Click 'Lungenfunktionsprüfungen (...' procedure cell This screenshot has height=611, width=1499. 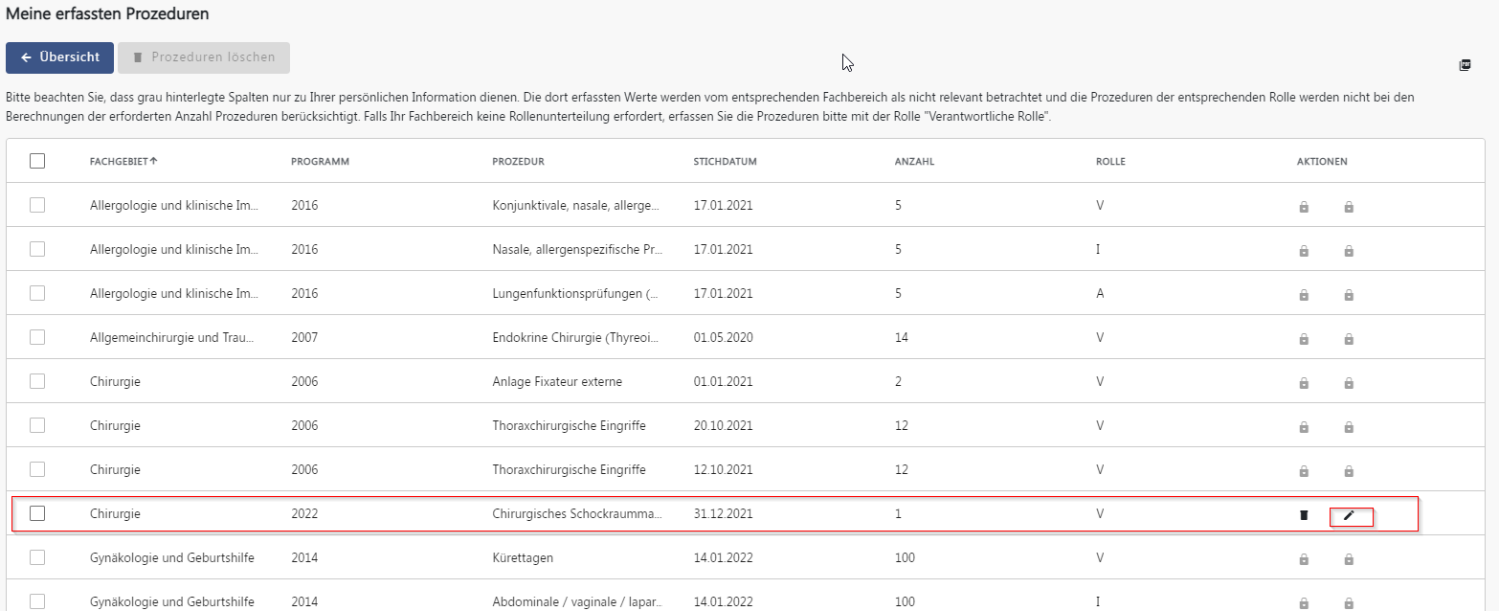coord(576,294)
